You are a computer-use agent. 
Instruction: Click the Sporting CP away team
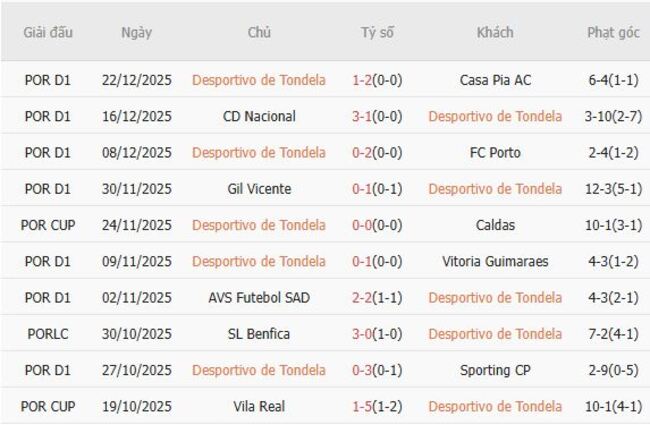point(495,370)
